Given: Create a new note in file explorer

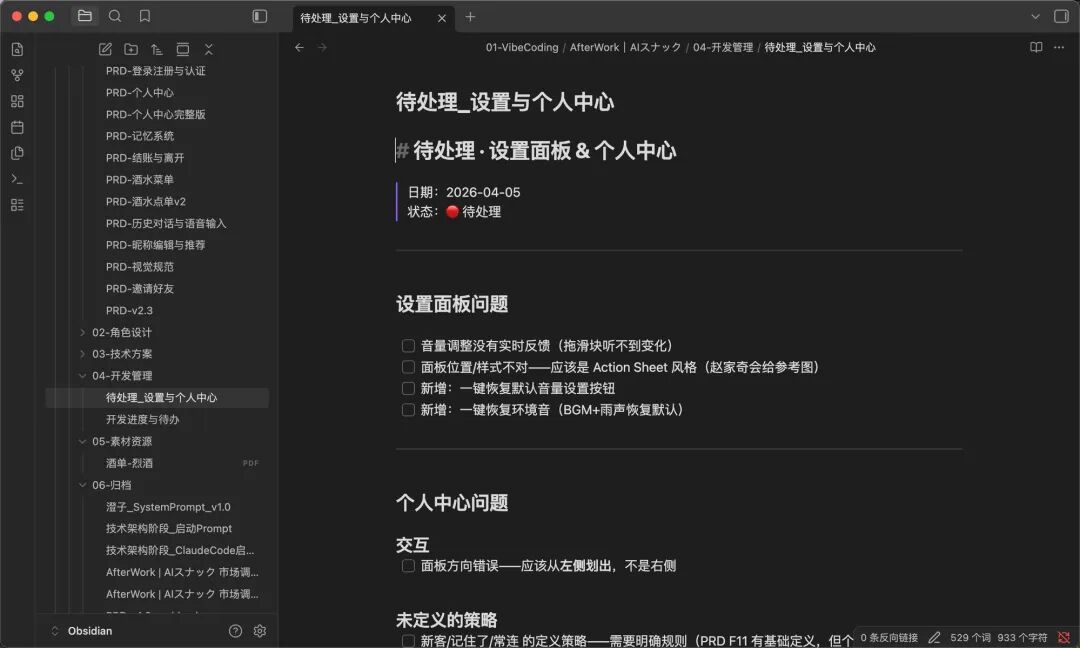Looking at the screenshot, I should point(105,49).
